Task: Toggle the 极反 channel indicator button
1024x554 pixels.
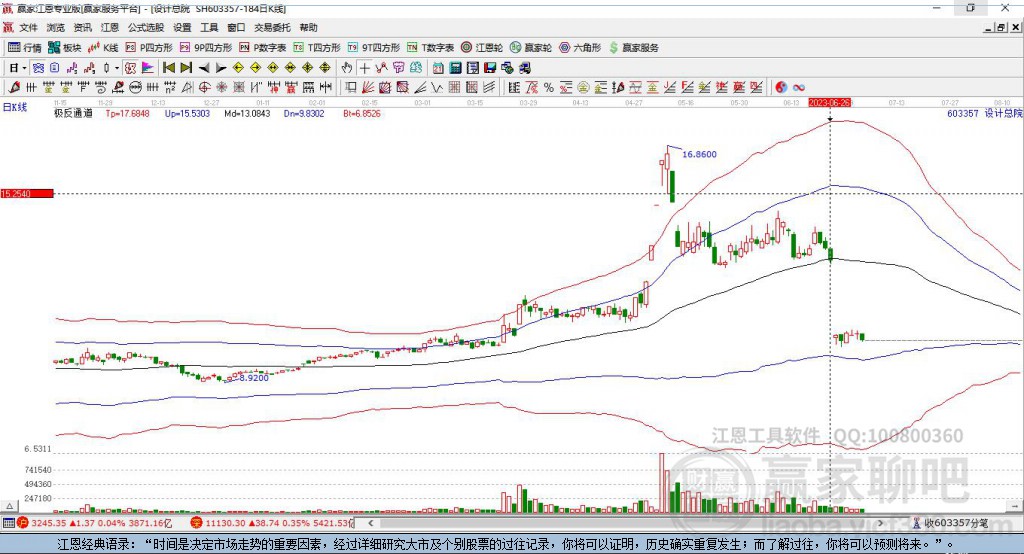Action: tap(131, 68)
